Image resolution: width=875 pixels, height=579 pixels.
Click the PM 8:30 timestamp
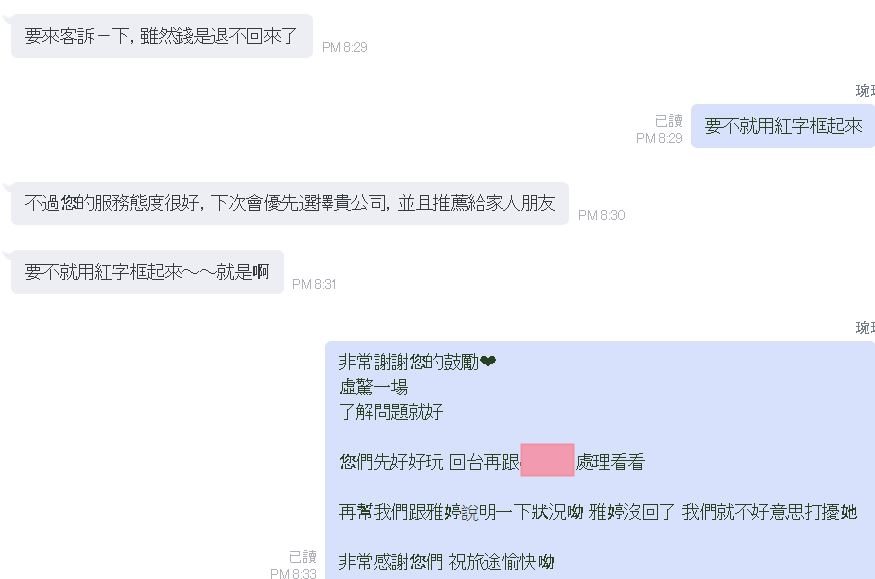click(602, 215)
